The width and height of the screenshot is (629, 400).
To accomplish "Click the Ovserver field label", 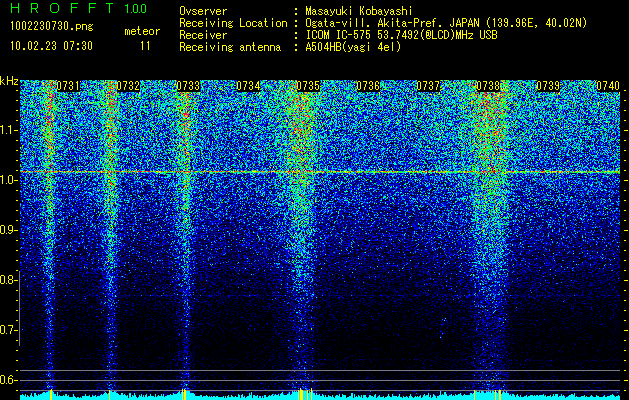I will 203,11.
